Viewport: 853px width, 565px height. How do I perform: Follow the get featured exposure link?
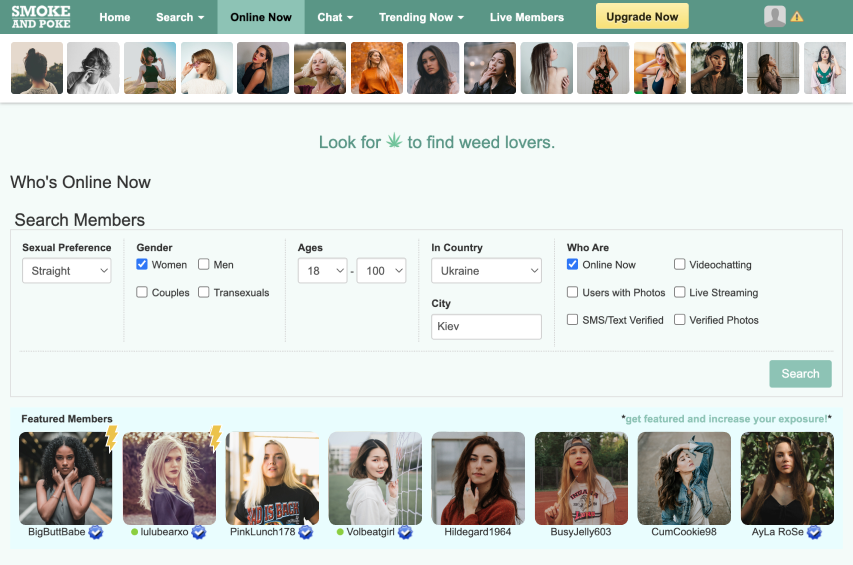click(x=726, y=419)
